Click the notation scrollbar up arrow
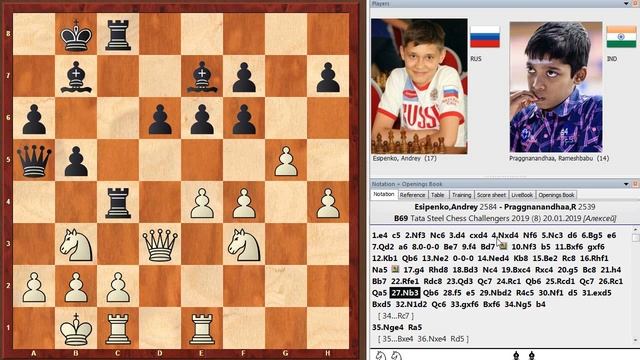 (x=636, y=229)
